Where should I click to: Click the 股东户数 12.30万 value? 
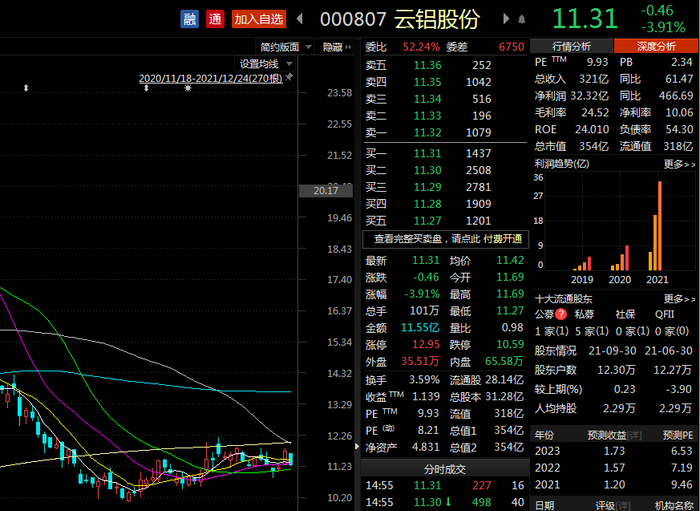(617, 370)
